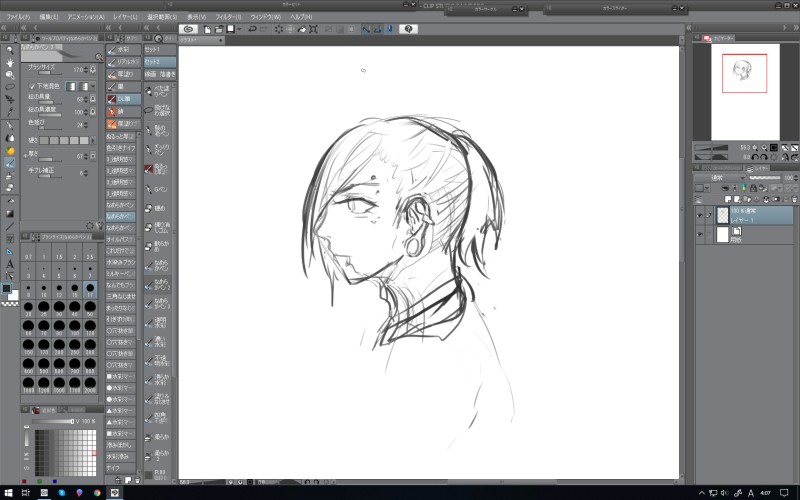Adjust the ブラシサイズ slider
Image resolution: width=800 pixels, height=500 pixels.
pyautogui.click(x=50, y=73)
